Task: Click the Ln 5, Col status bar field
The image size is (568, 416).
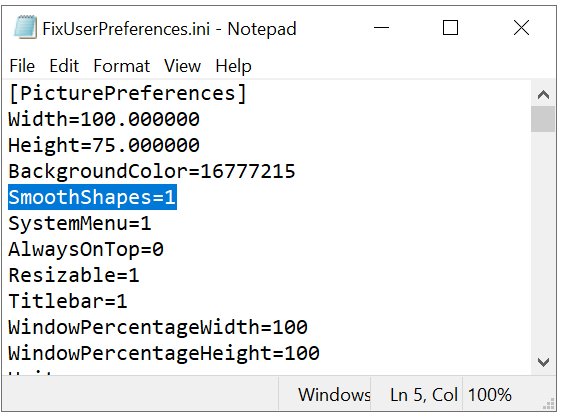Action: pyautogui.click(x=424, y=395)
